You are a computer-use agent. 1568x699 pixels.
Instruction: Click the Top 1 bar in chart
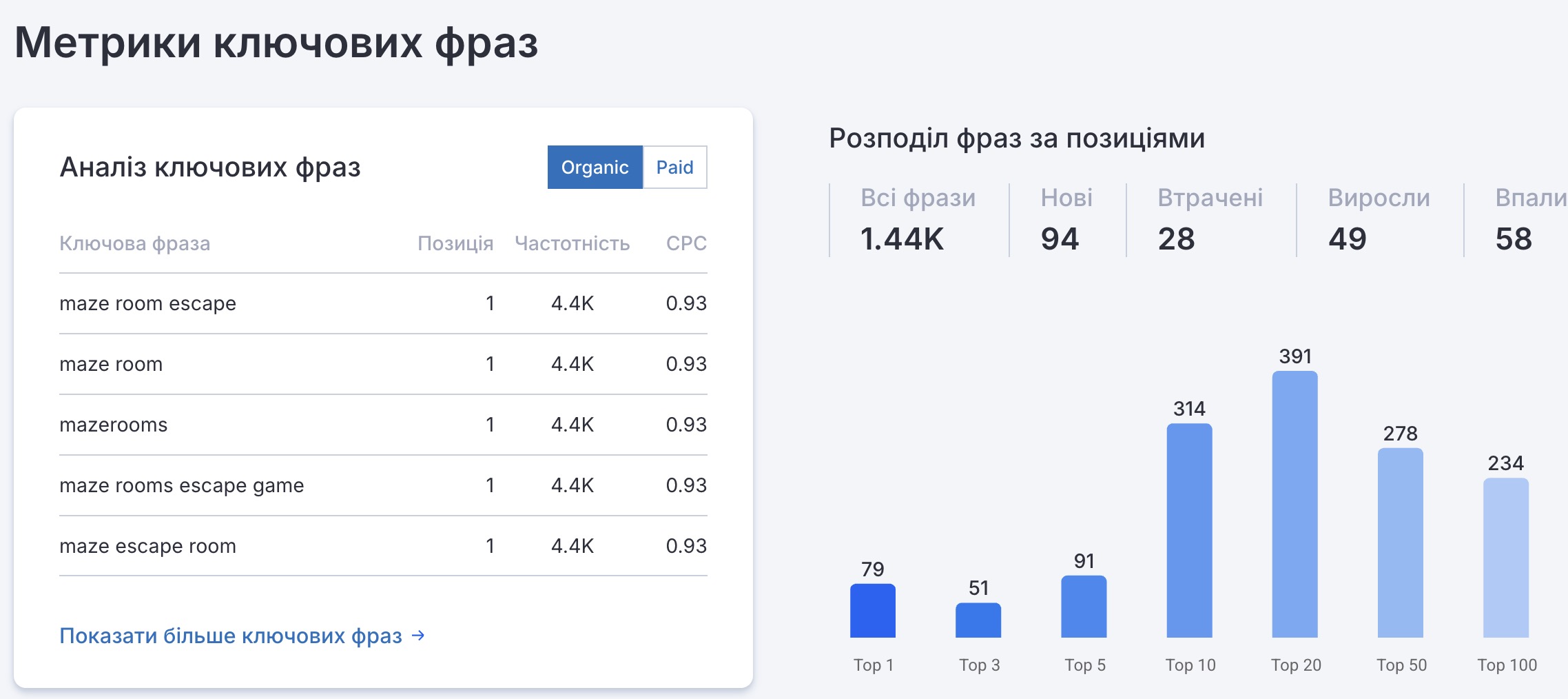pyautogui.click(x=872, y=611)
